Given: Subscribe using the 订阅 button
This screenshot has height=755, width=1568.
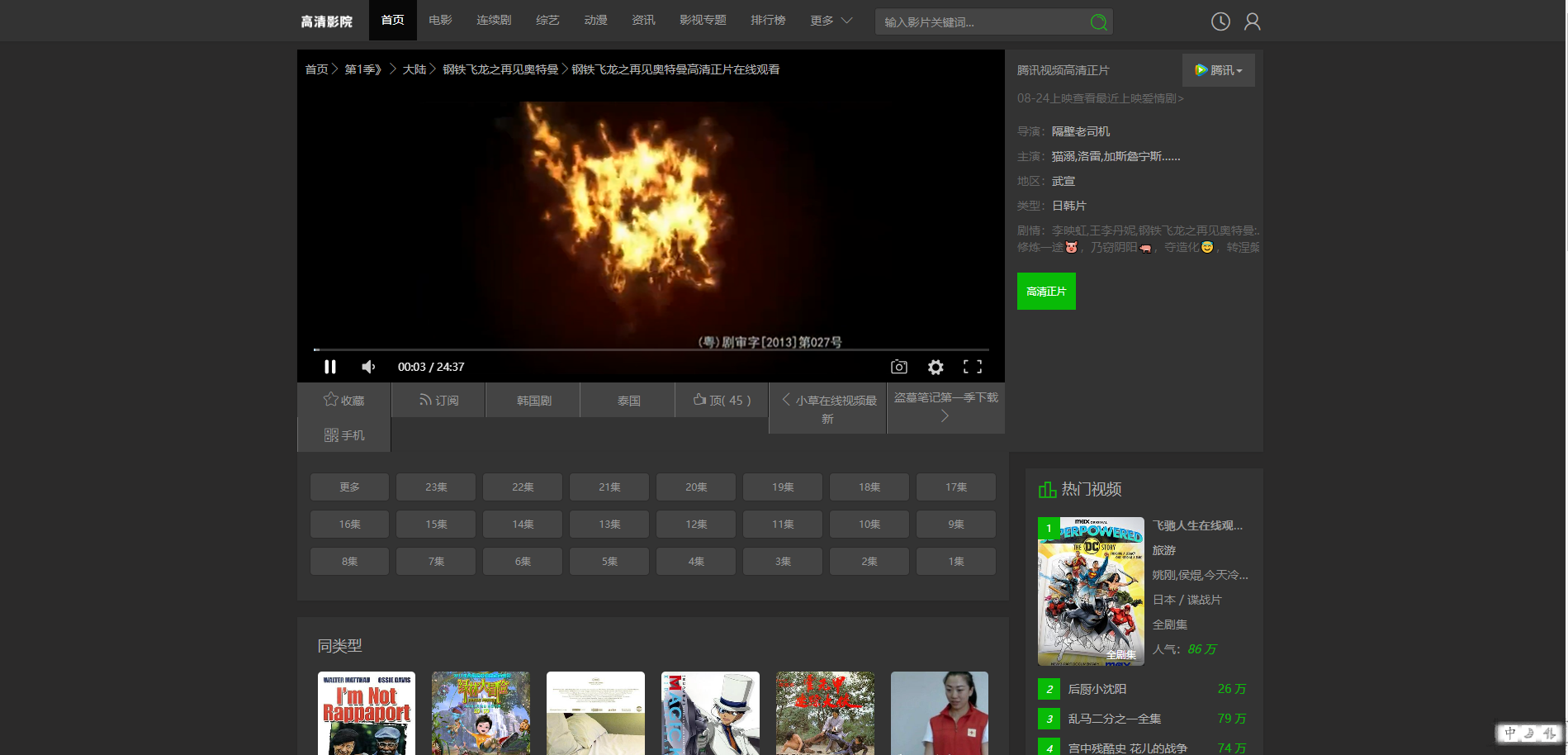Looking at the screenshot, I should (x=438, y=400).
